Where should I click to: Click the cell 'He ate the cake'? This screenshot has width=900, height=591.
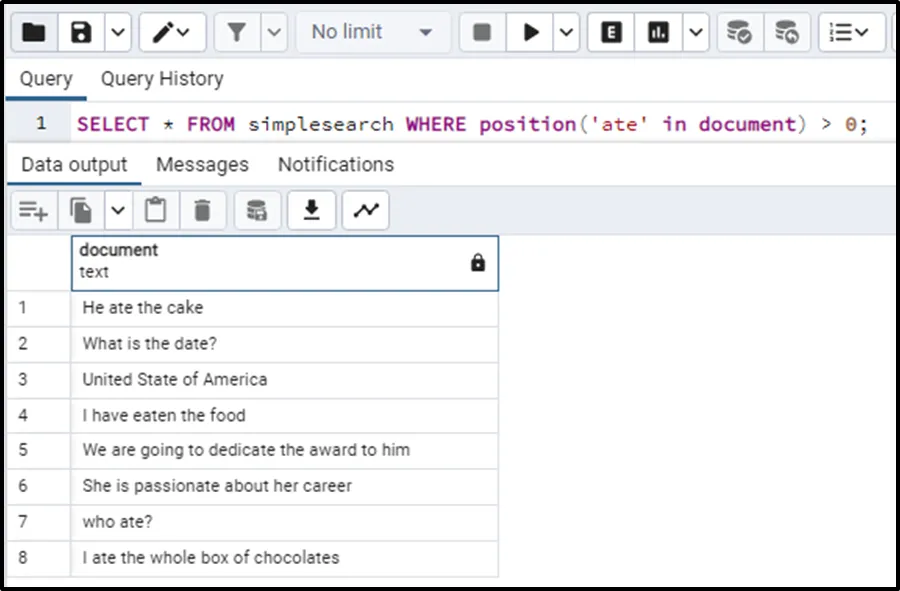pyautogui.click(x=143, y=308)
